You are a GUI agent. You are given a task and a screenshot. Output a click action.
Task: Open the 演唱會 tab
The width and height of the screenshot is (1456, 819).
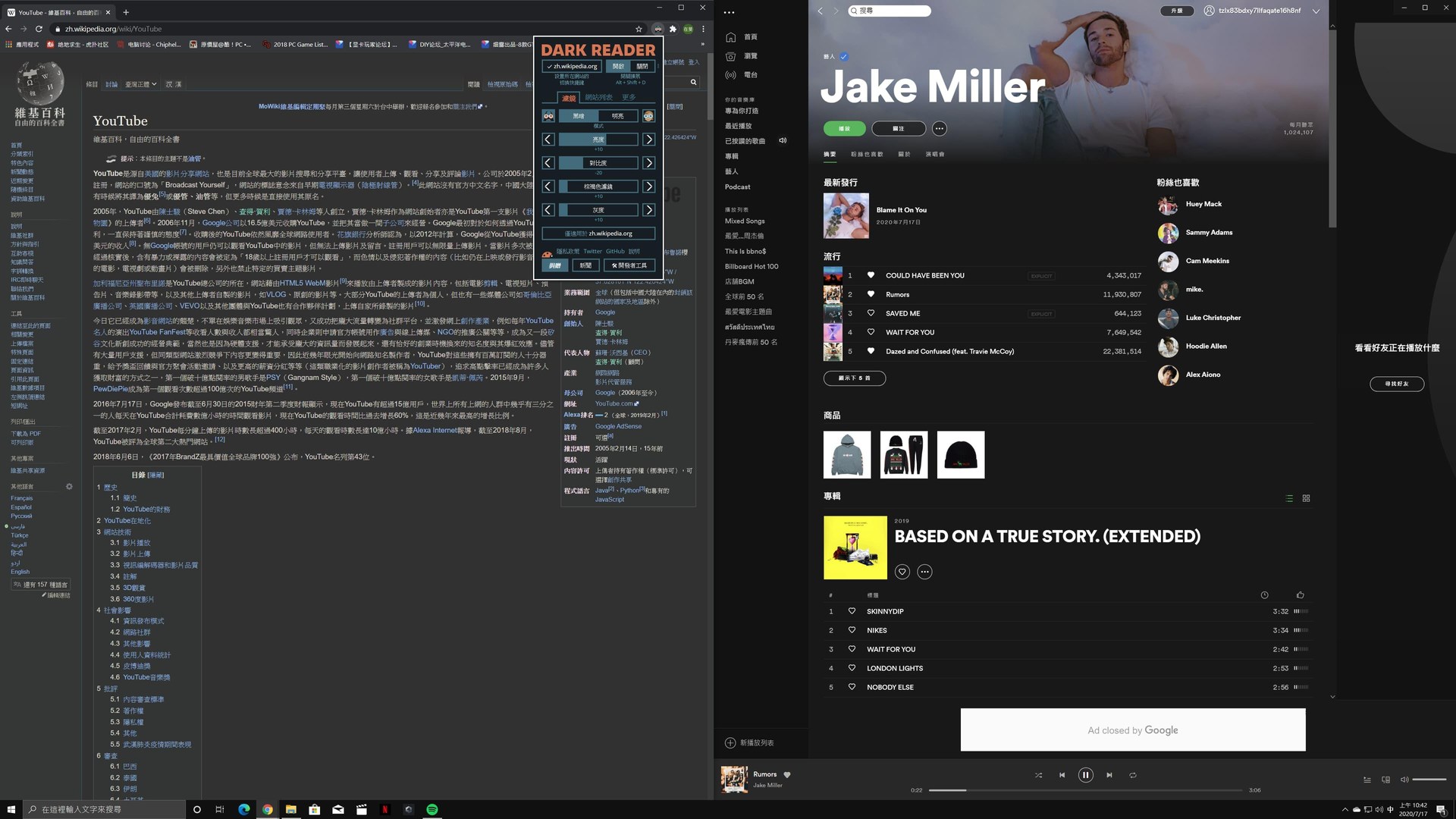point(935,154)
